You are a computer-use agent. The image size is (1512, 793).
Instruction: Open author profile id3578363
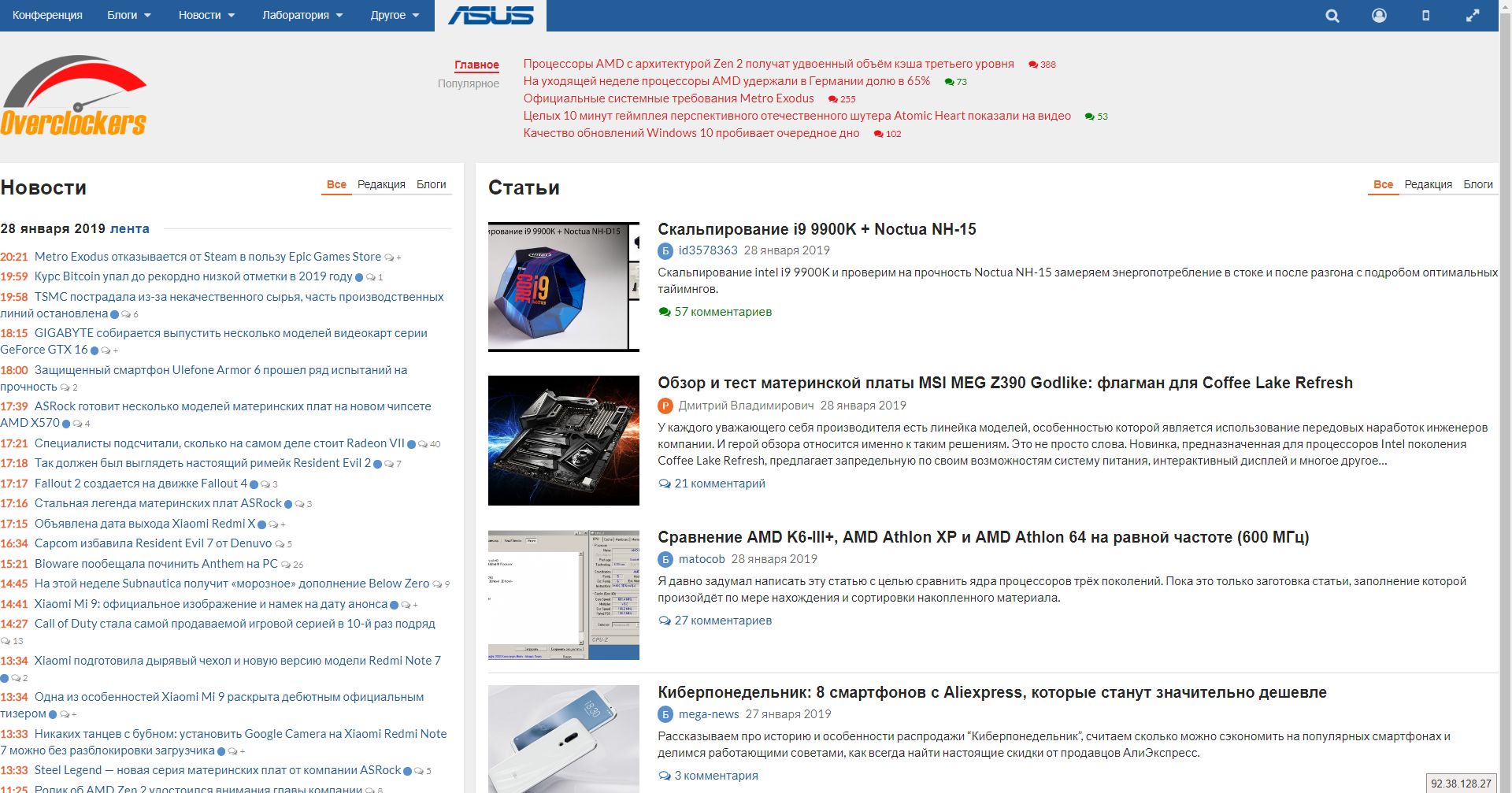(708, 250)
